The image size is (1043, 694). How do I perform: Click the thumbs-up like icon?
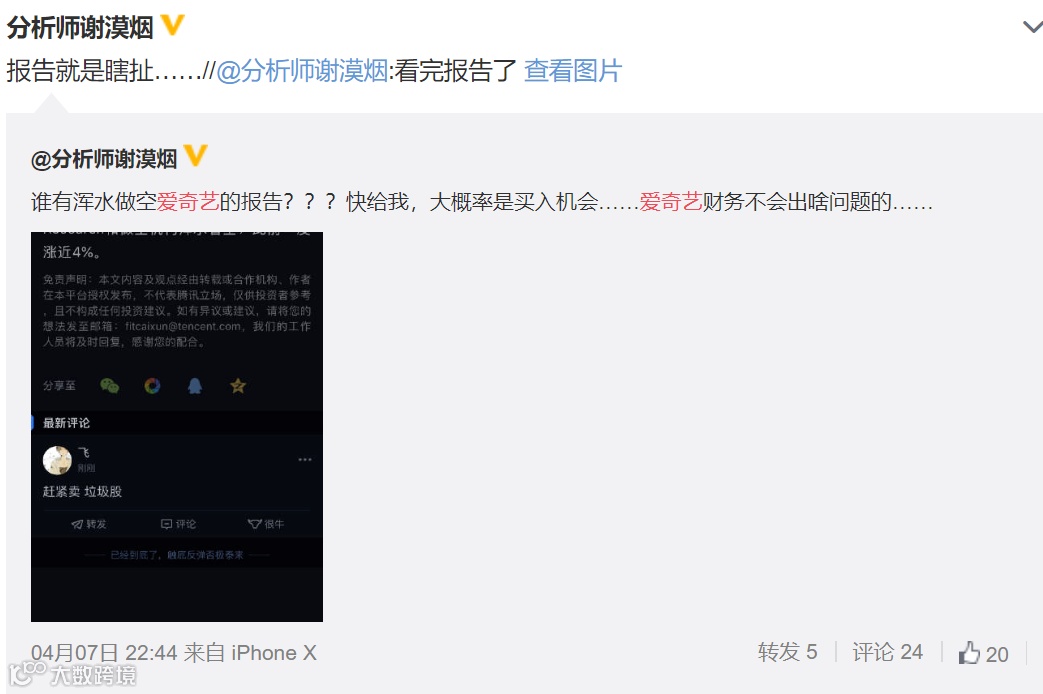pyautogui.click(x=969, y=653)
